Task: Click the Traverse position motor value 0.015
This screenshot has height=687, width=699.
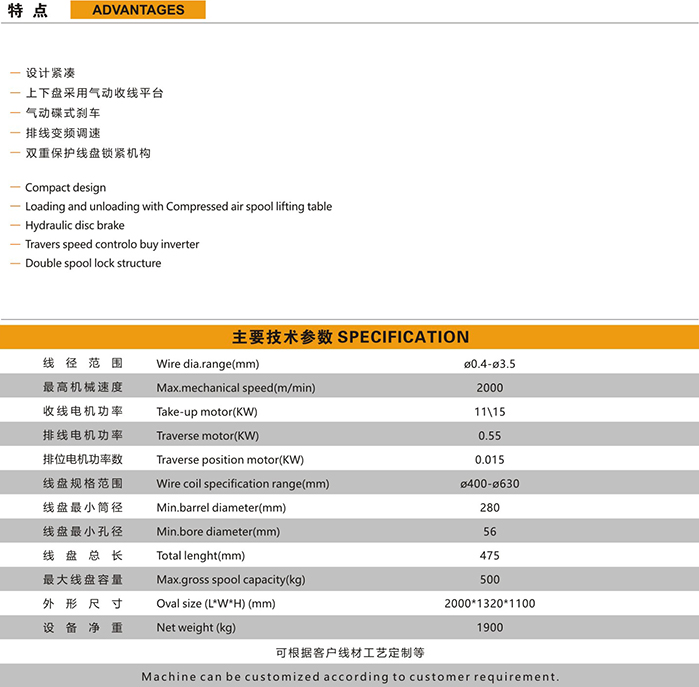Action: pos(489,460)
